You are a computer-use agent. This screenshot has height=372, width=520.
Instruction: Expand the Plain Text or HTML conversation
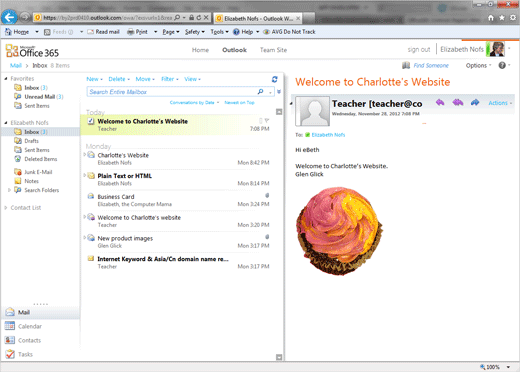pyautogui.click(x=84, y=175)
